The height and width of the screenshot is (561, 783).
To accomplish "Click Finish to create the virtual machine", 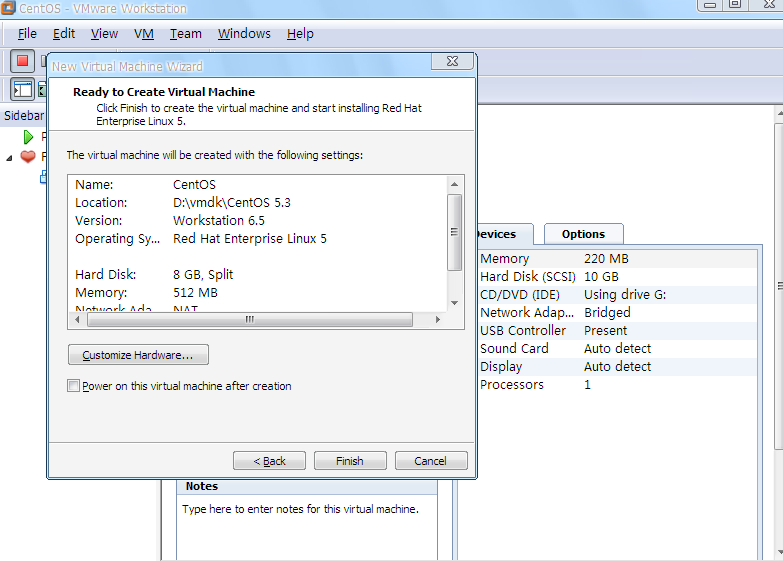I will pos(350,461).
